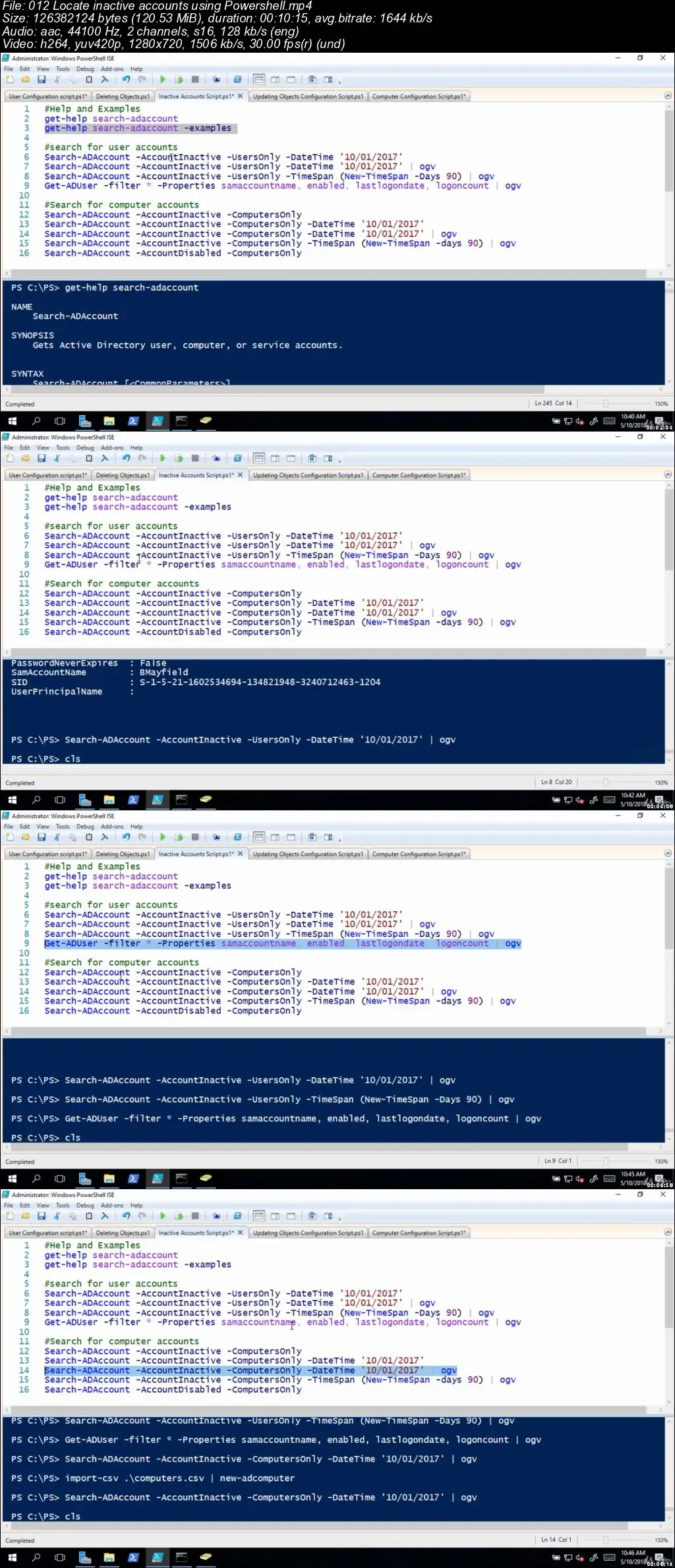Viewport: 675px width, 1568px height.
Task: Click Open file icon in 10:40 AM window
Action: point(25,80)
